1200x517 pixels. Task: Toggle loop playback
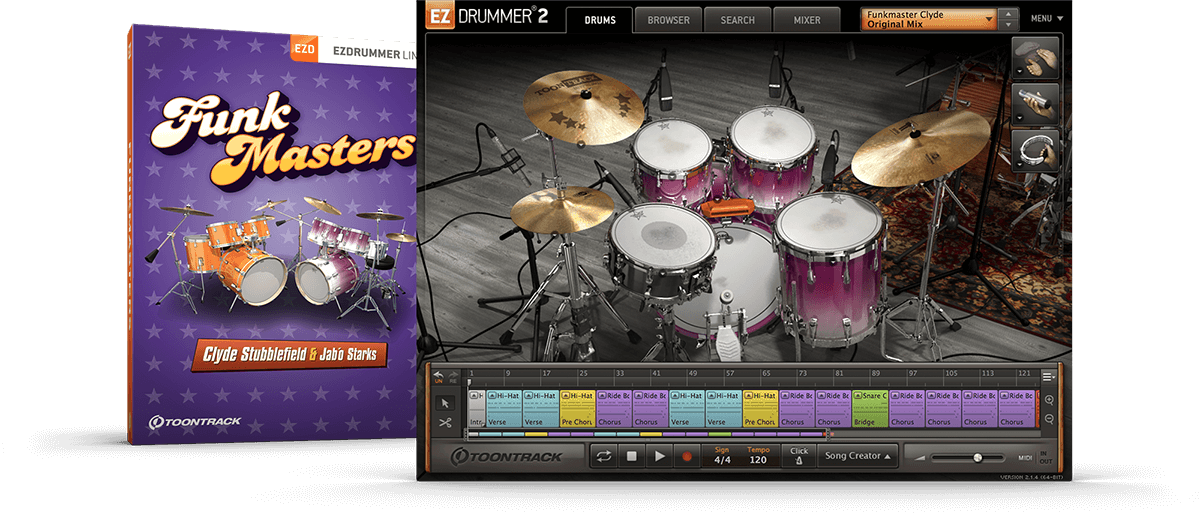pos(603,457)
